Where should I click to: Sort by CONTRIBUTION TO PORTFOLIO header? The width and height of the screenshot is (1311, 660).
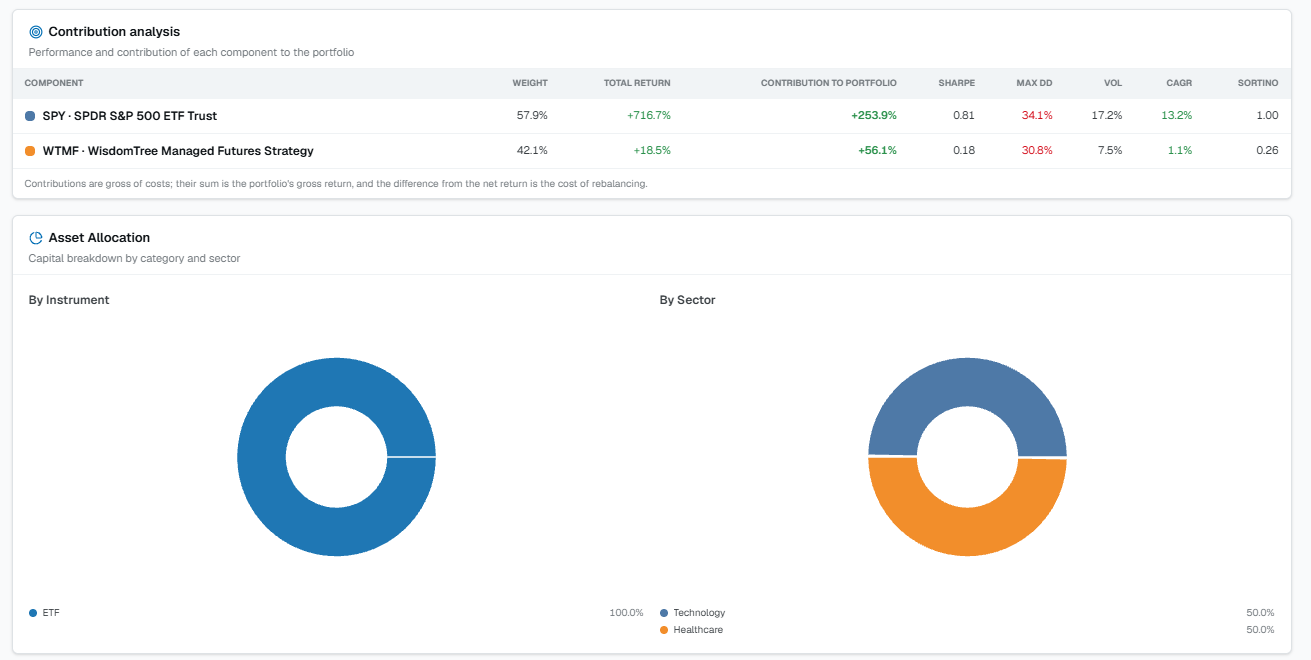click(x=829, y=83)
